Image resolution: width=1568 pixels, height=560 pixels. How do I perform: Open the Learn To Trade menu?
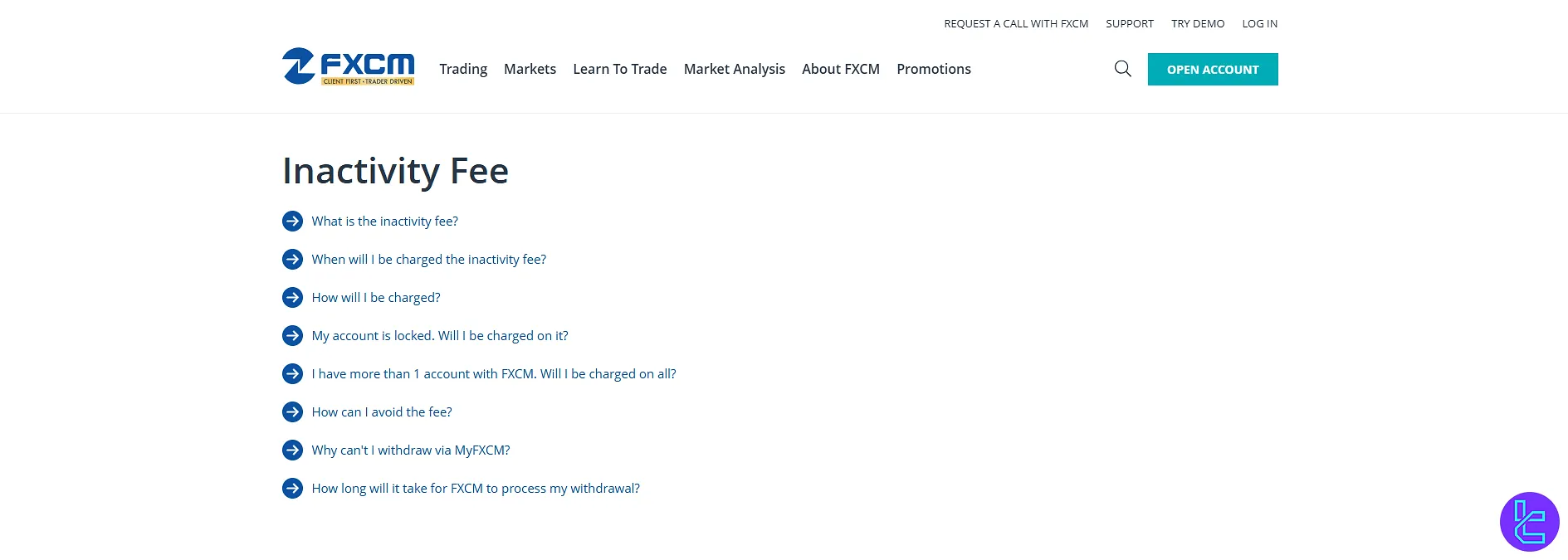[620, 69]
